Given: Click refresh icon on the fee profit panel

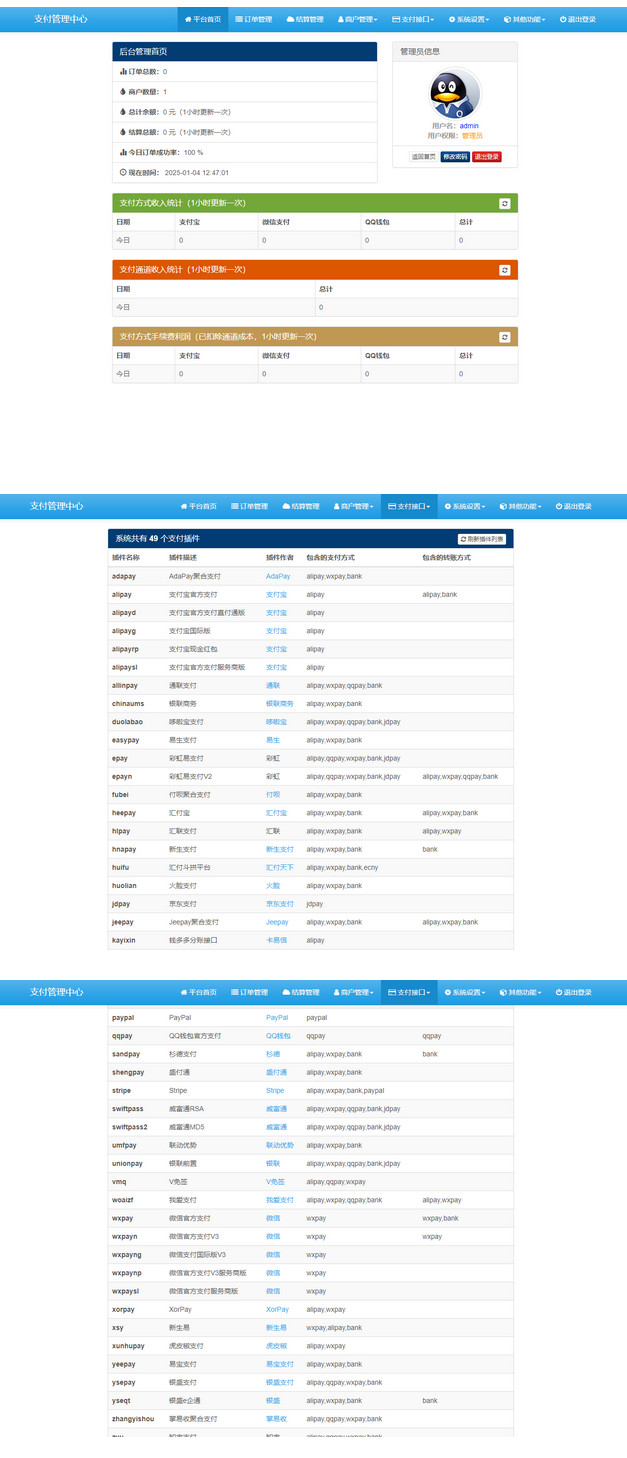Looking at the screenshot, I should click(505, 337).
